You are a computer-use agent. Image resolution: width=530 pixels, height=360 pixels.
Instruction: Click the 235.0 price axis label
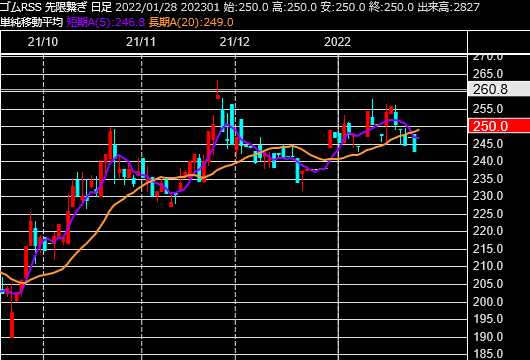(x=488, y=179)
